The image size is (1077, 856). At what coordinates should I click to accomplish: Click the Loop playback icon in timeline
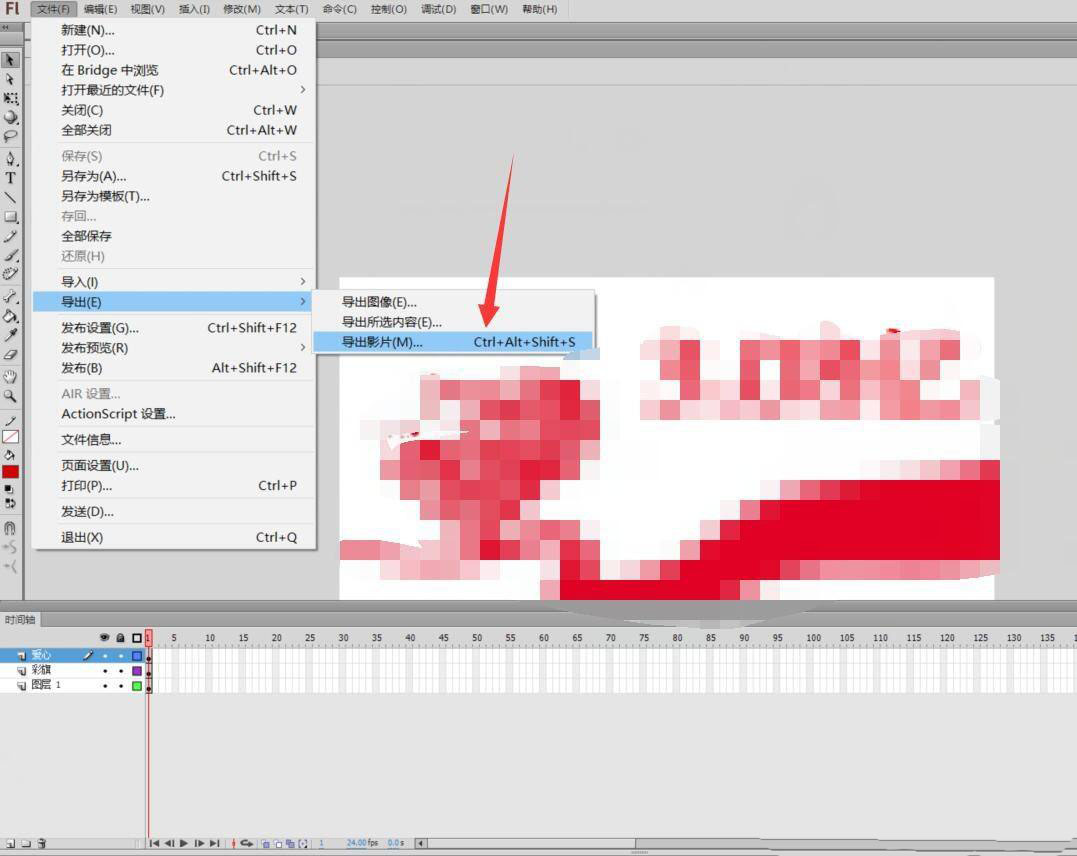point(247,843)
